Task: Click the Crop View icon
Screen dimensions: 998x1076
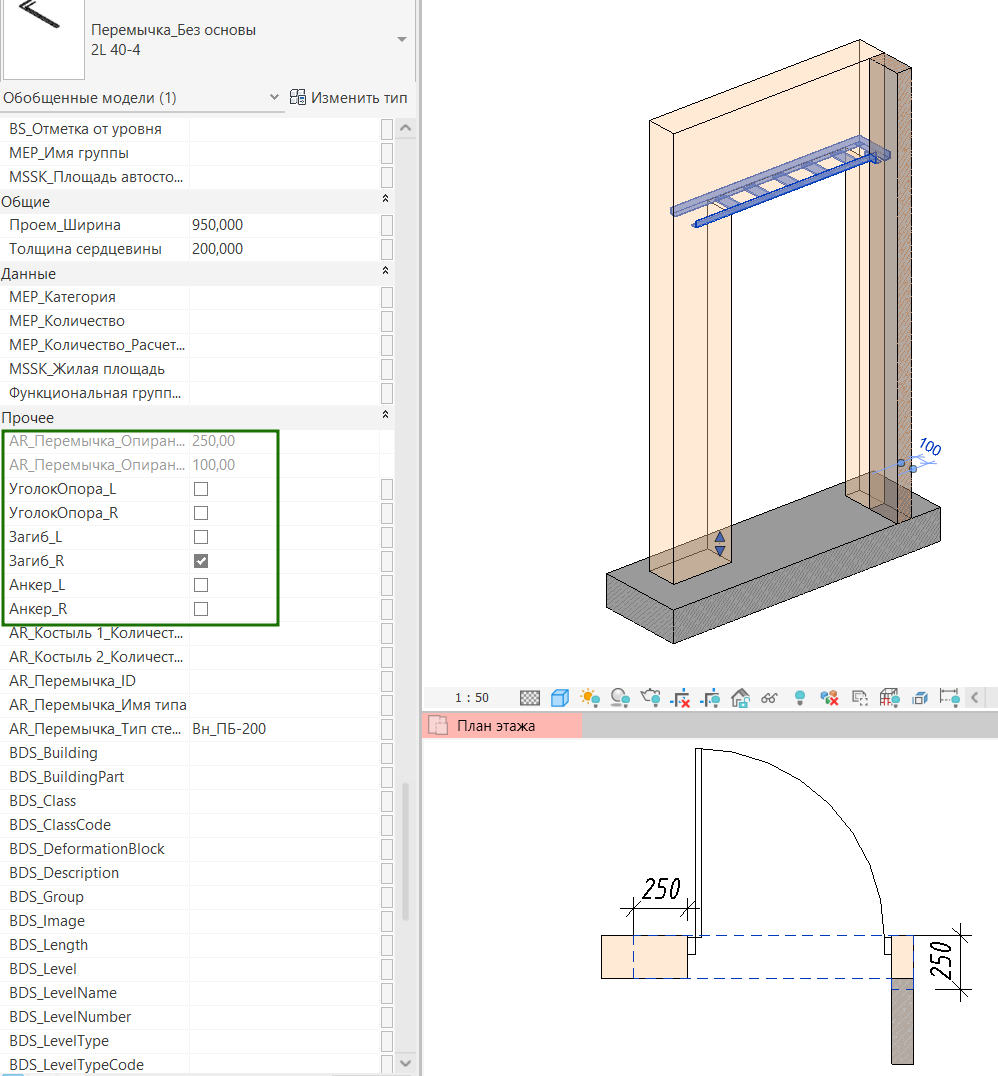Action: click(681, 698)
